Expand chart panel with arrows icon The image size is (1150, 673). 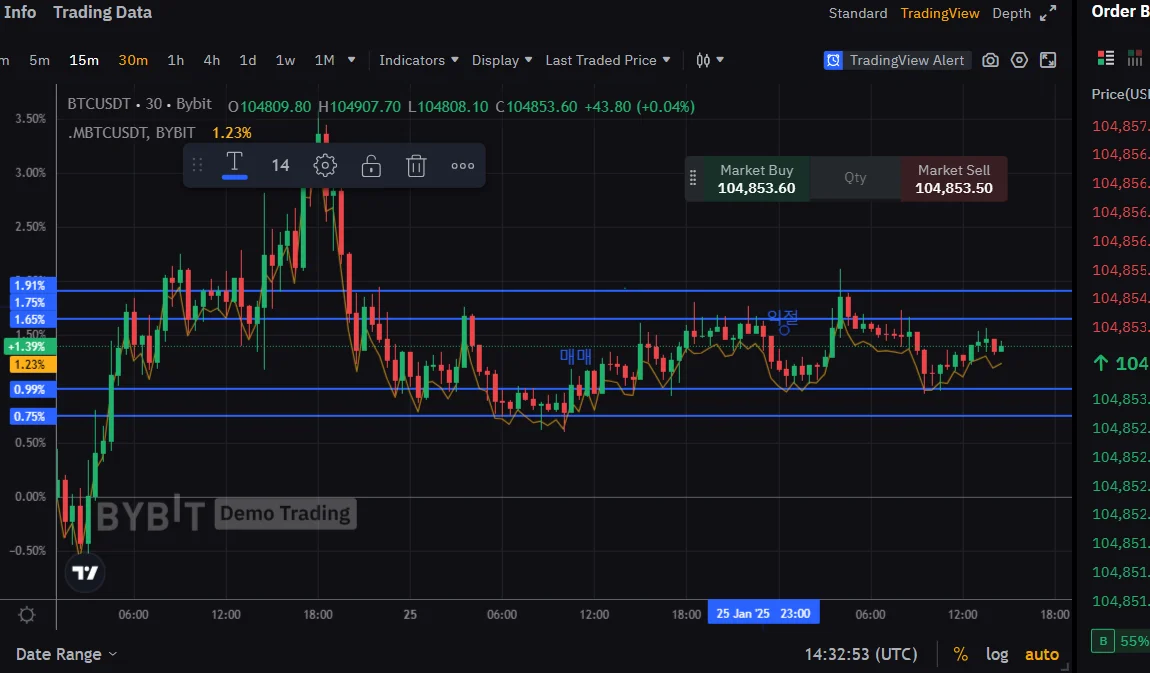(1048, 13)
